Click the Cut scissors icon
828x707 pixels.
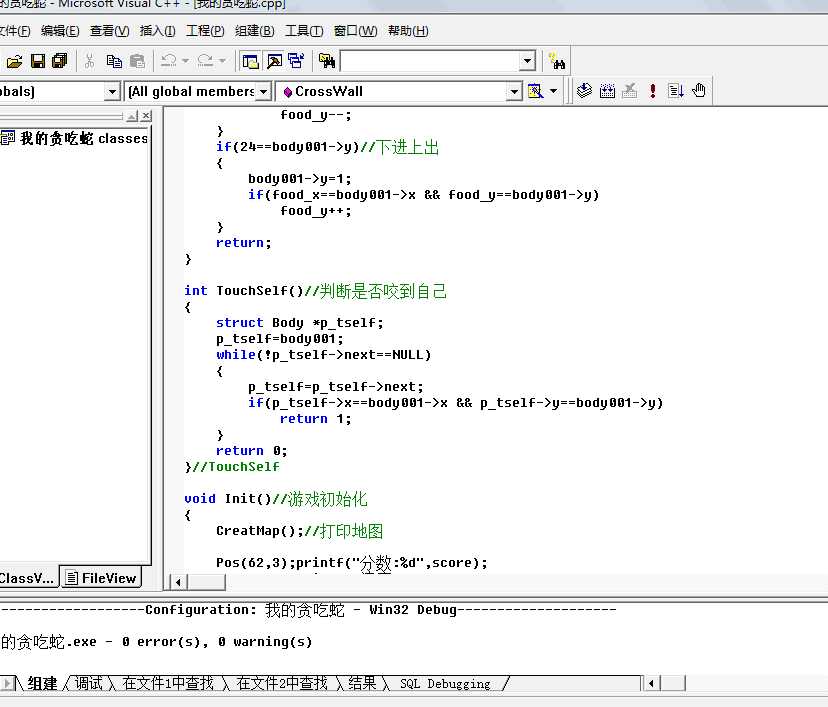pyautogui.click(x=89, y=61)
